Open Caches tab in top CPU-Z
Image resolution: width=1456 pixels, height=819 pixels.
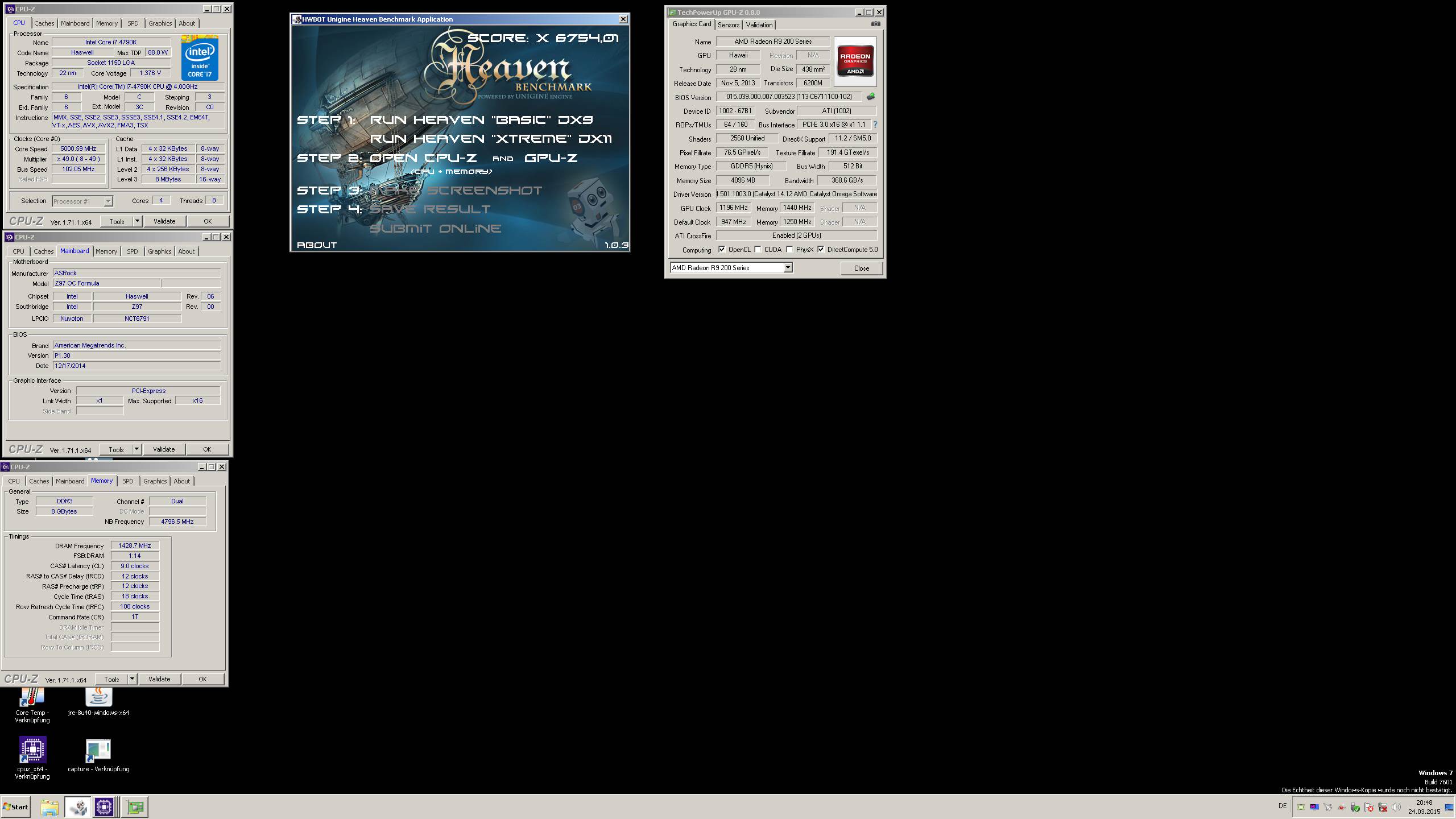click(x=44, y=23)
